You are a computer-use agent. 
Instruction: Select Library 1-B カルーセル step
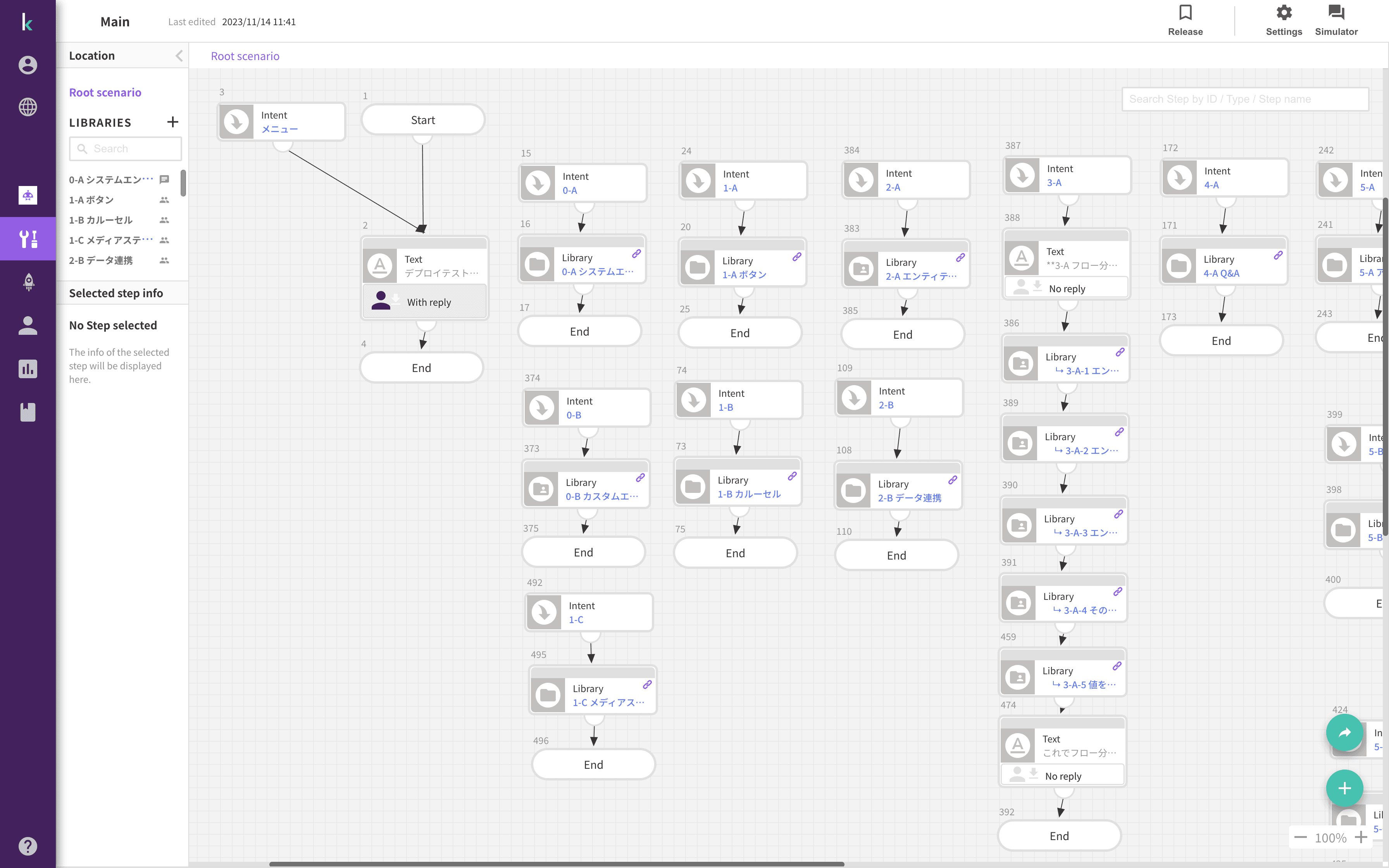(x=738, y=482)
